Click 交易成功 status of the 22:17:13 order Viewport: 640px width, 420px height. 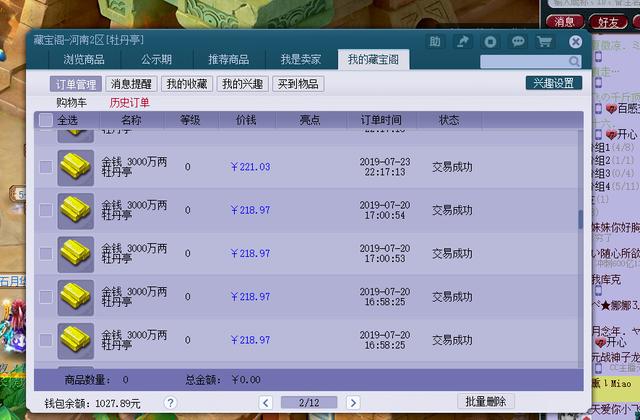(x=452, y=167)
